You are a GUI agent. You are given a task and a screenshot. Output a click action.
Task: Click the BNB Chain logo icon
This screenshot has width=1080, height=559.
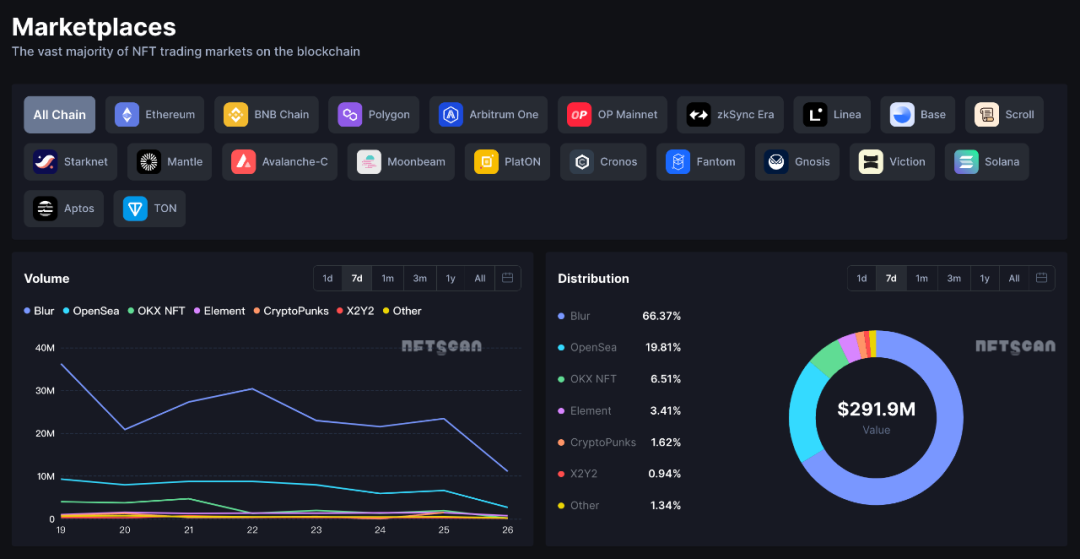(236, 114)
